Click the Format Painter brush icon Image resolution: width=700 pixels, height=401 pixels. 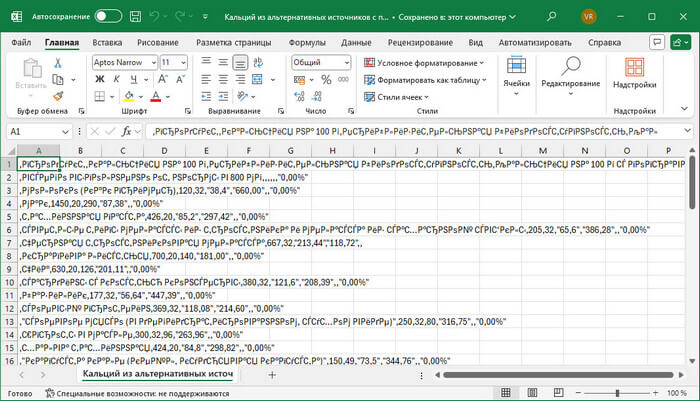[x=57, y=94]
